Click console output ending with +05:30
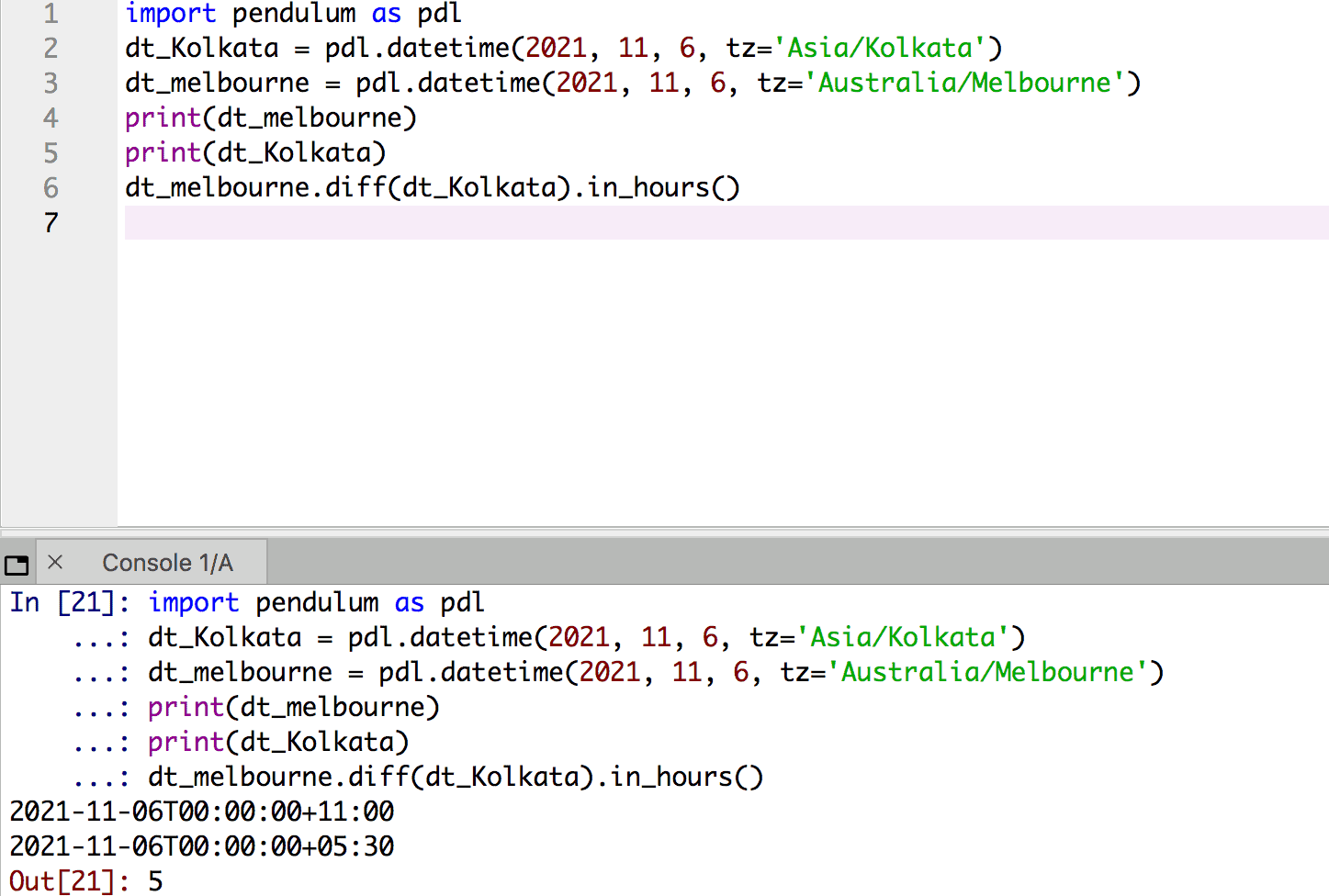Image resolution: width=1329 pixels, height=896 pixels. [x=202, y=846]
